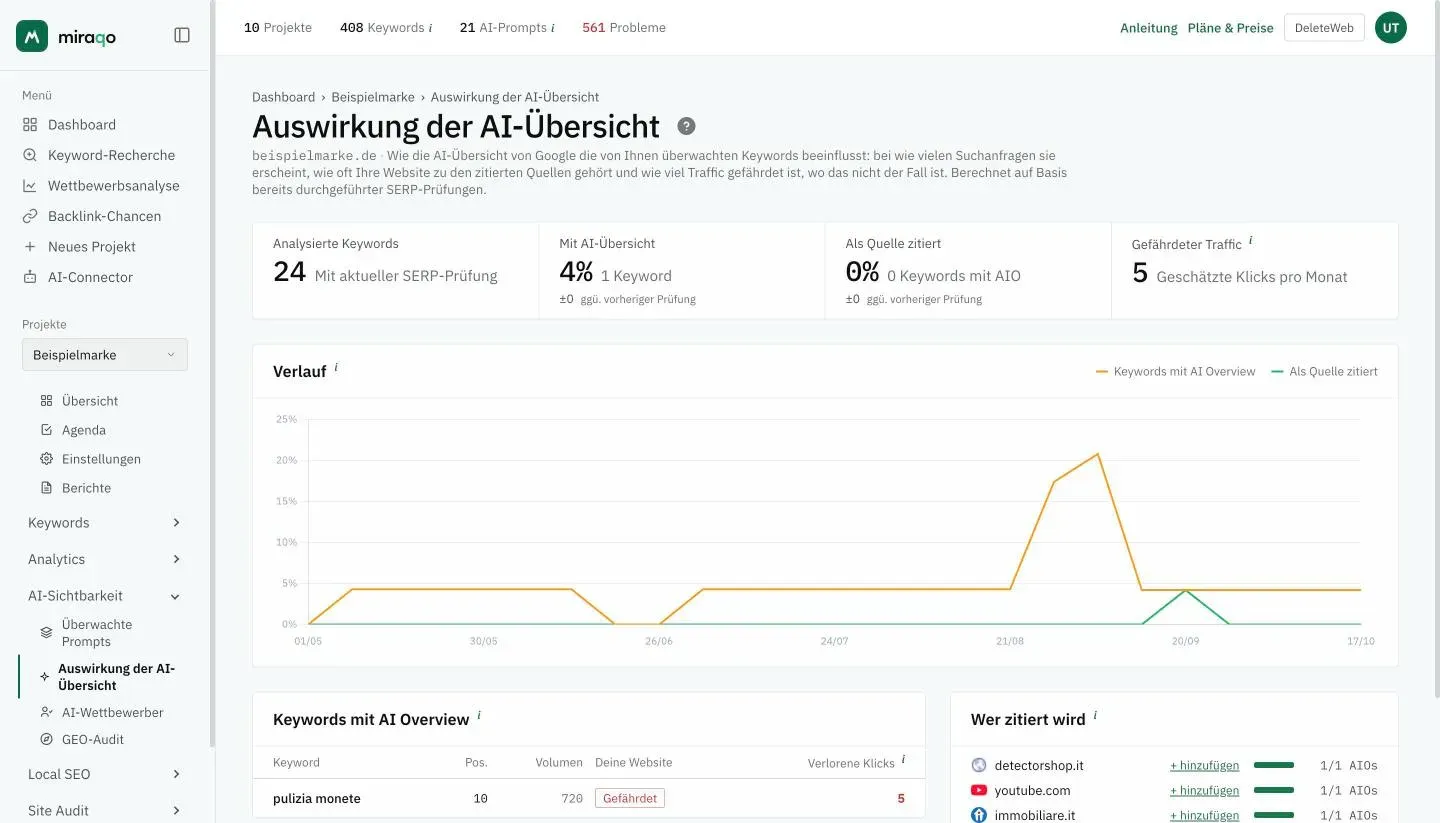The image size is (1440, 823).
Task: Expand the Local SEO section
Action: click(105, 774)
